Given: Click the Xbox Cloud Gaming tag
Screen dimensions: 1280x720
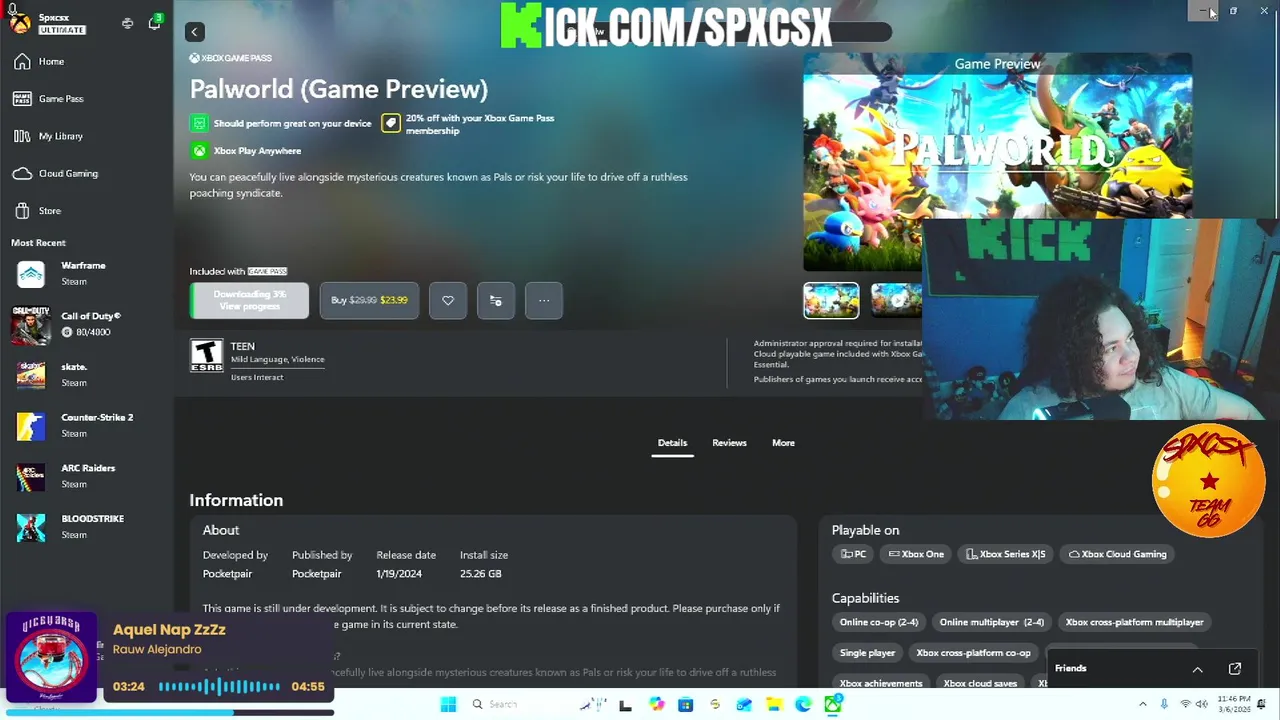Looking at the screenshot, I should pos(1117,554).
